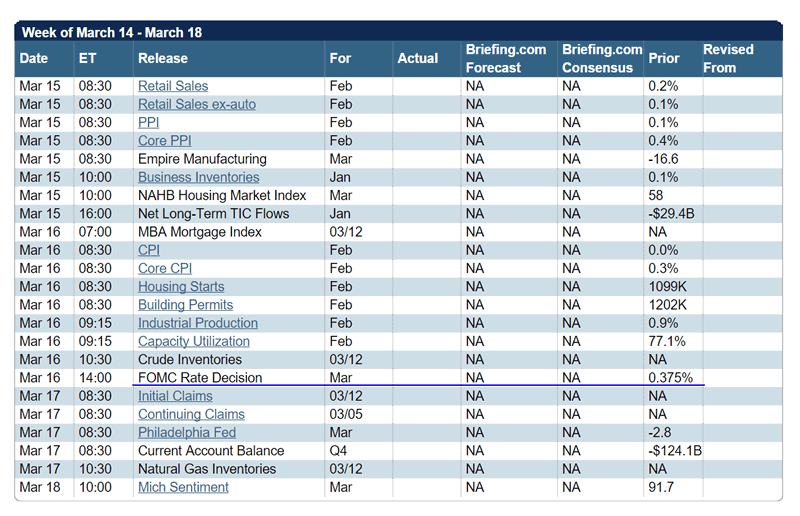800x516 pixels.
Task: Click the Prior column header
Action: pyautogui.click(x=663, y=58)
